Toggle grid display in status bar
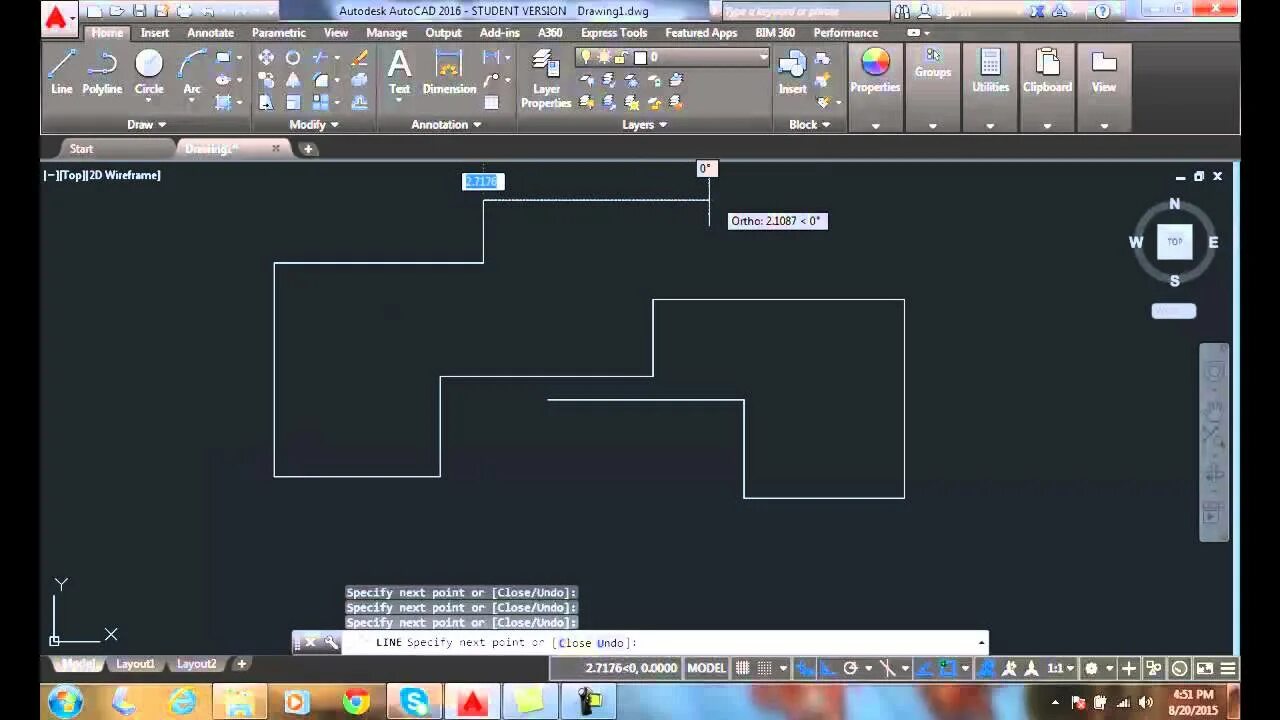 tap(743, 668)
